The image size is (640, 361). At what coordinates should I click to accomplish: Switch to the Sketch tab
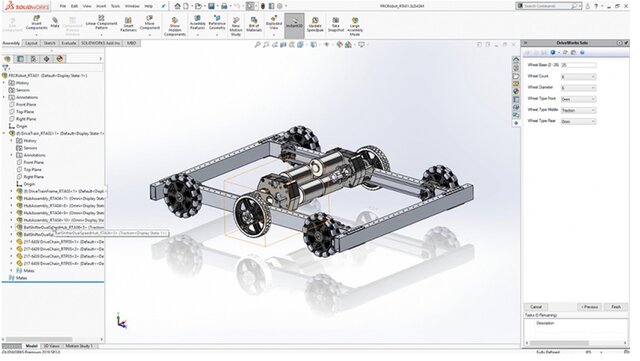(x=49, y=43)
